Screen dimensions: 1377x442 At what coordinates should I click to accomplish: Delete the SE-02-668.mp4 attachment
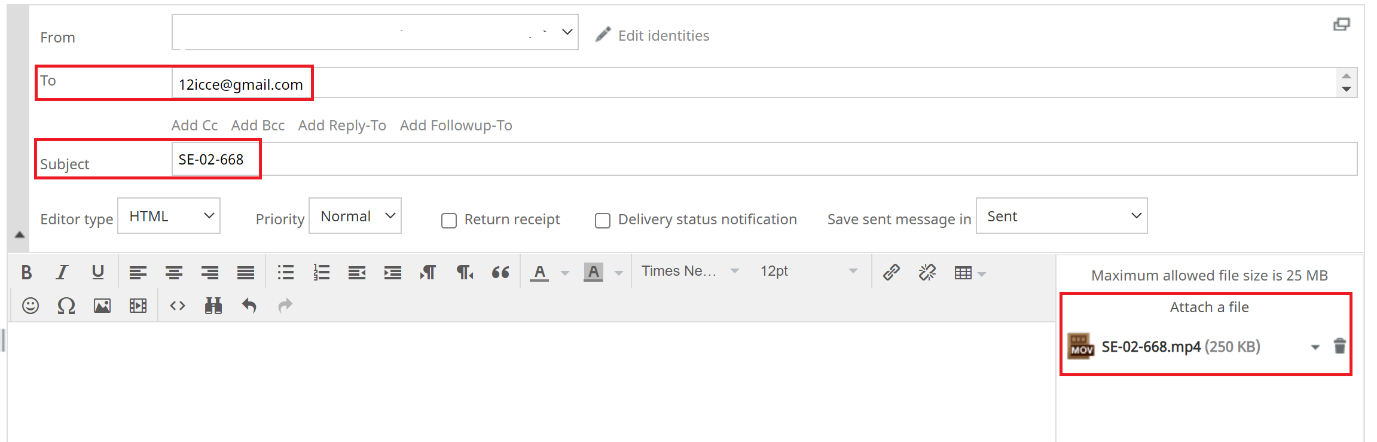click(x=1340, y=347)
